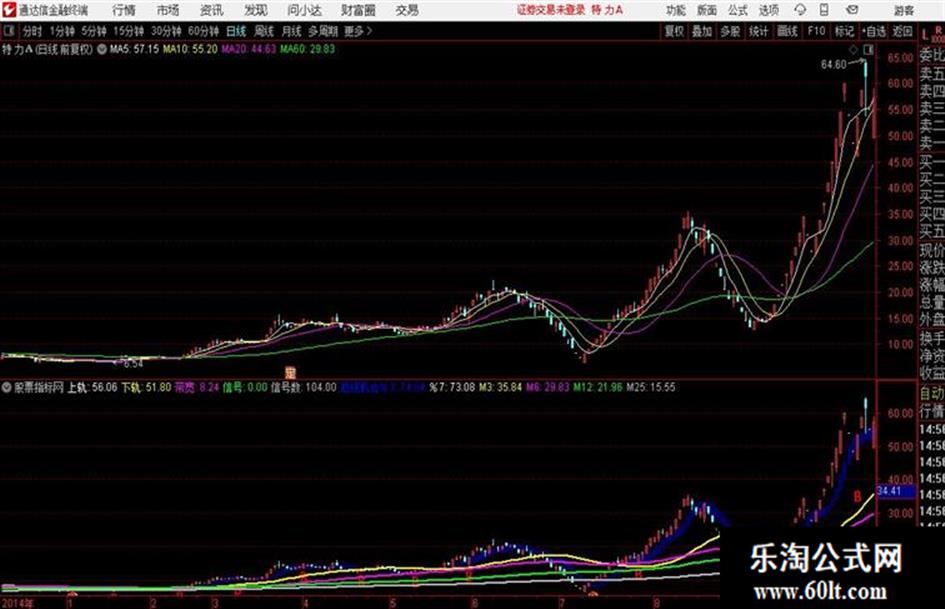The width and height of the screenshot is (945, 609).
Task: Click the mobile phone icon
Action: (824, 10)
